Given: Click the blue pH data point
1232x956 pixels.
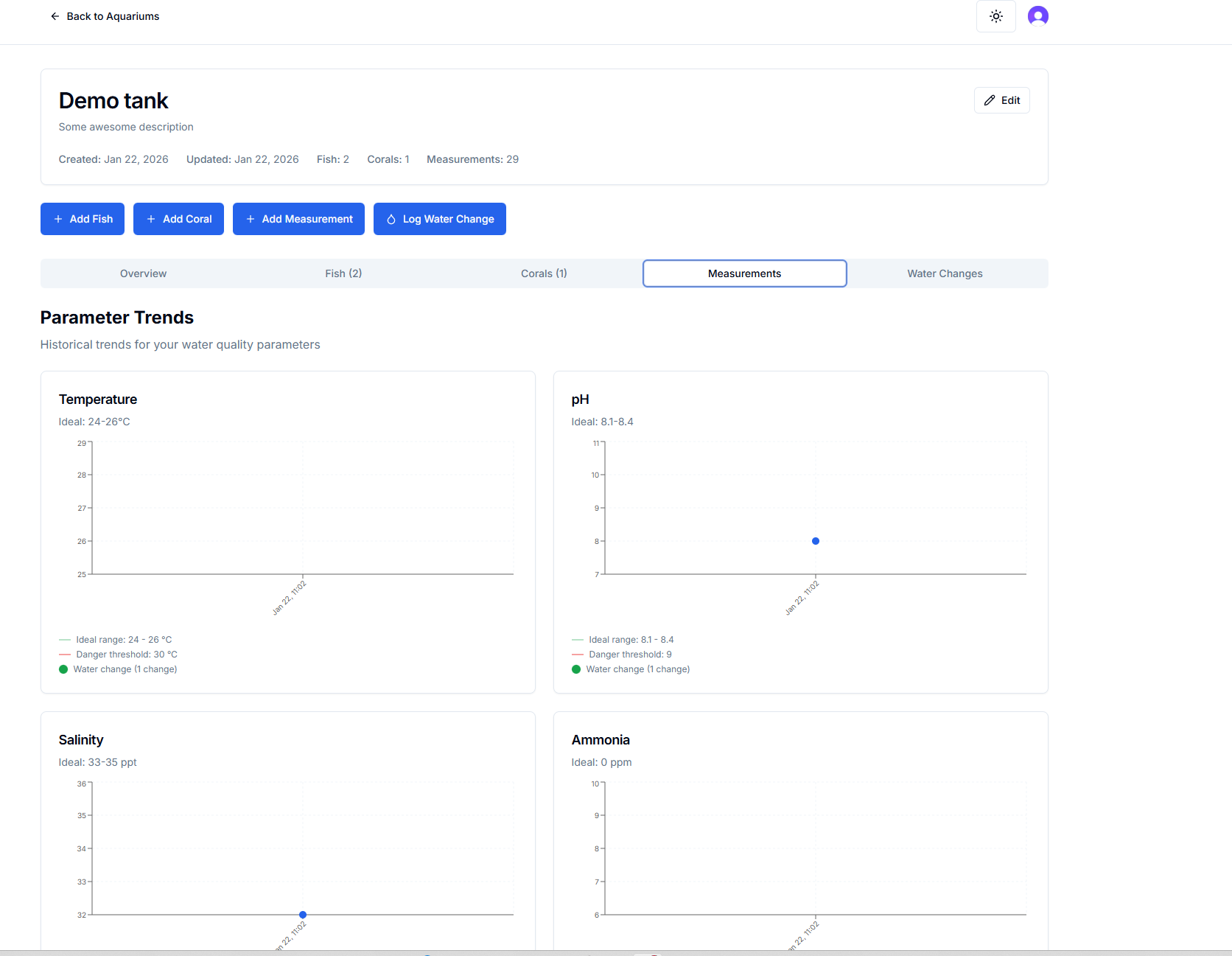Looking at the screenshot, I should [815, 541].
